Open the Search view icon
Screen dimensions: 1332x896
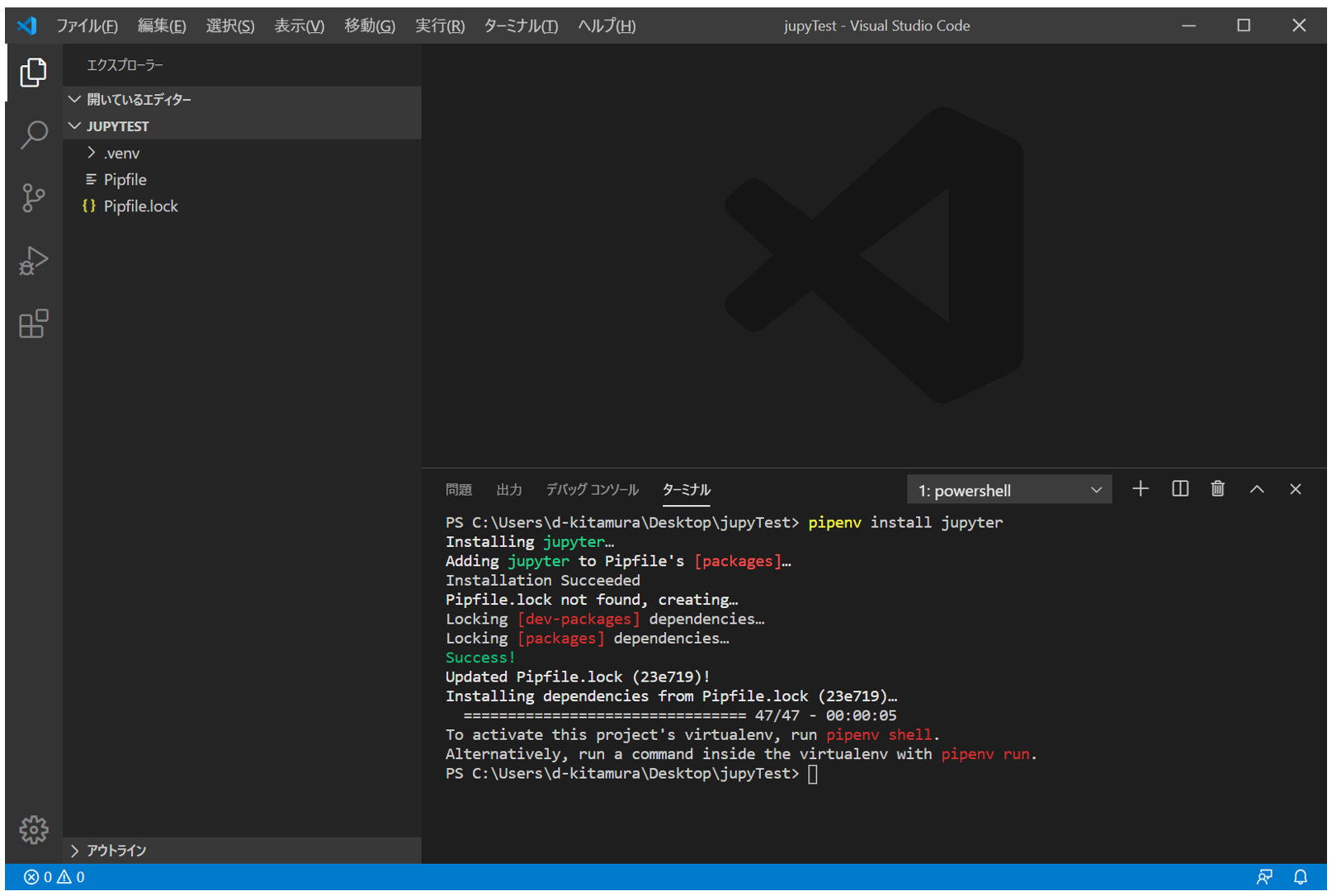coord(33,135)
